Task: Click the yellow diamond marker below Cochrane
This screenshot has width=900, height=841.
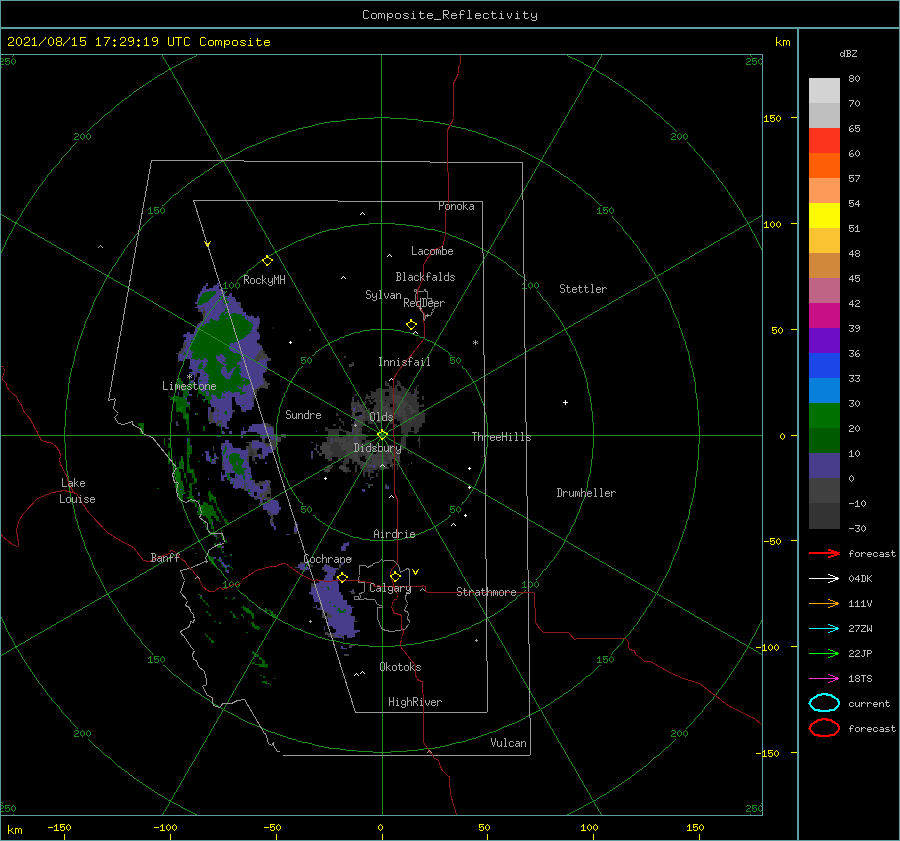Action: 342,578
